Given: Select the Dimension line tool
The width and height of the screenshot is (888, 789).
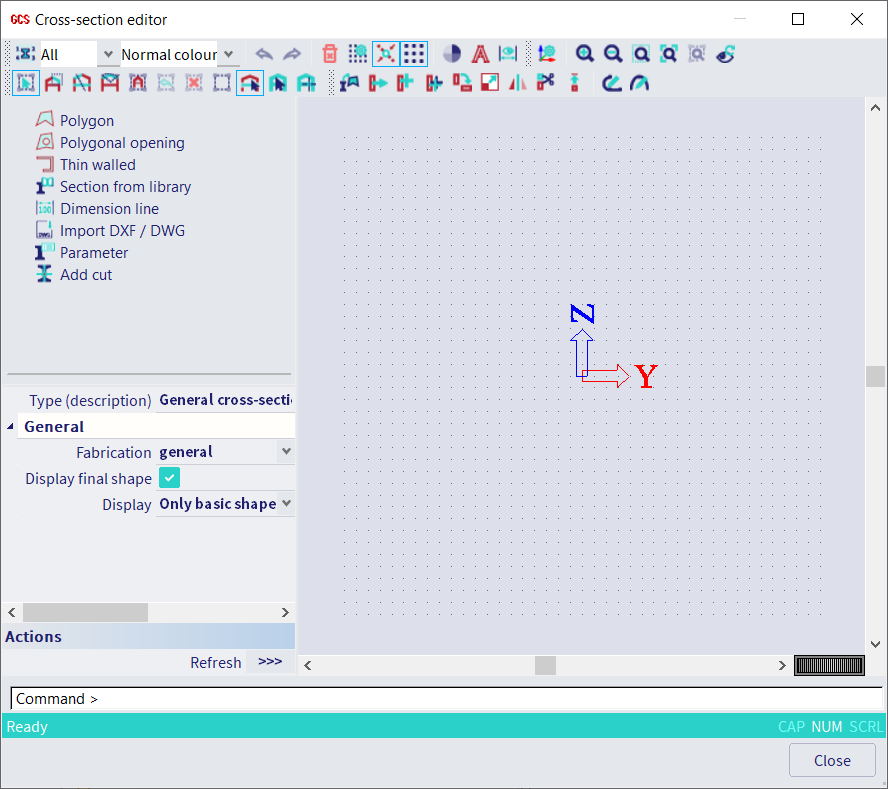Looking at the screenshot, I should [109, 208].
